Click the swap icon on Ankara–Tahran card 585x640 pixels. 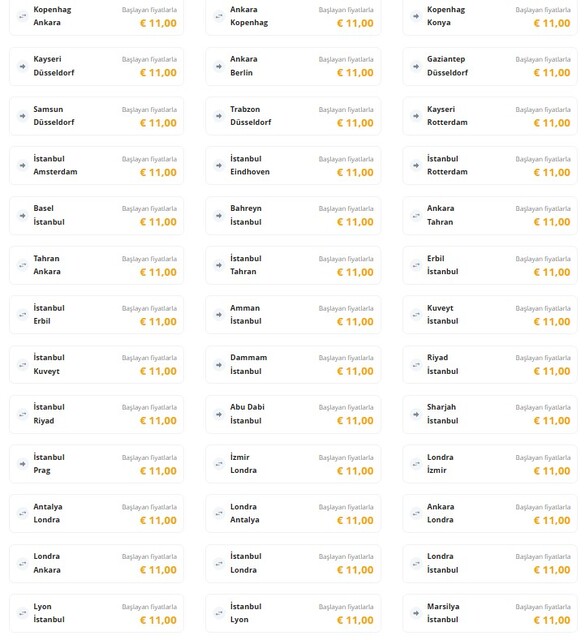416,215
